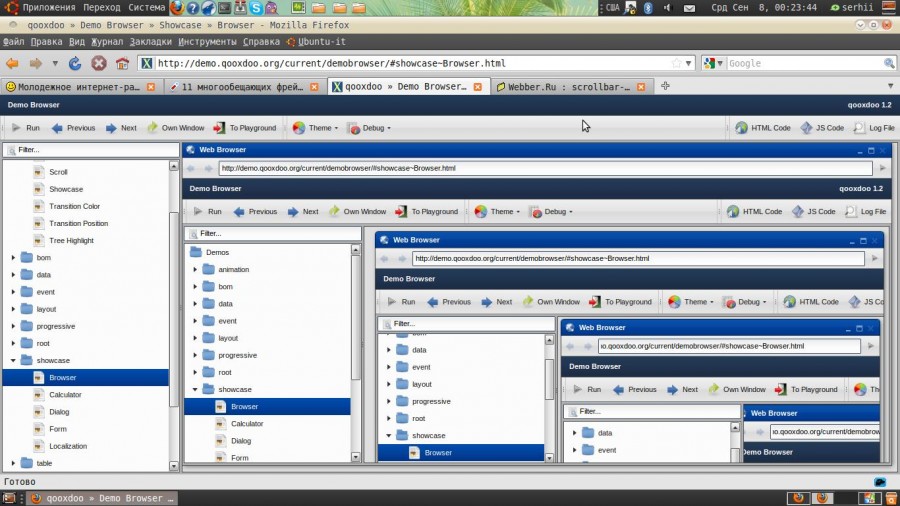This screenshot has height=506, width=900.
Task: Open demo in Own Window, outermost toolbar
Action: click(176, 128)
